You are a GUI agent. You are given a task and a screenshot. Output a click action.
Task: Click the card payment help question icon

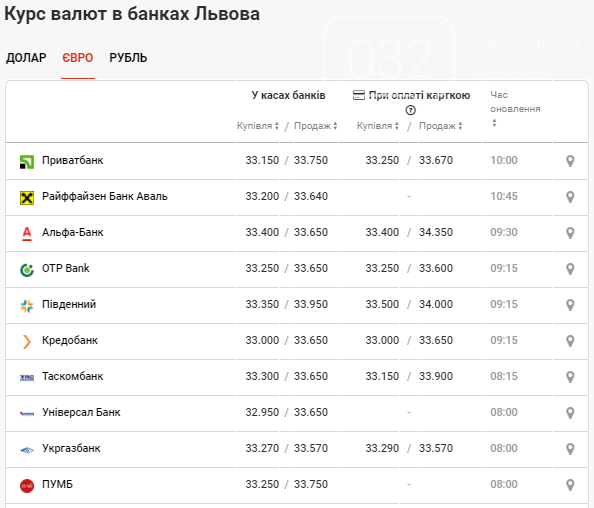click(410, 110)
